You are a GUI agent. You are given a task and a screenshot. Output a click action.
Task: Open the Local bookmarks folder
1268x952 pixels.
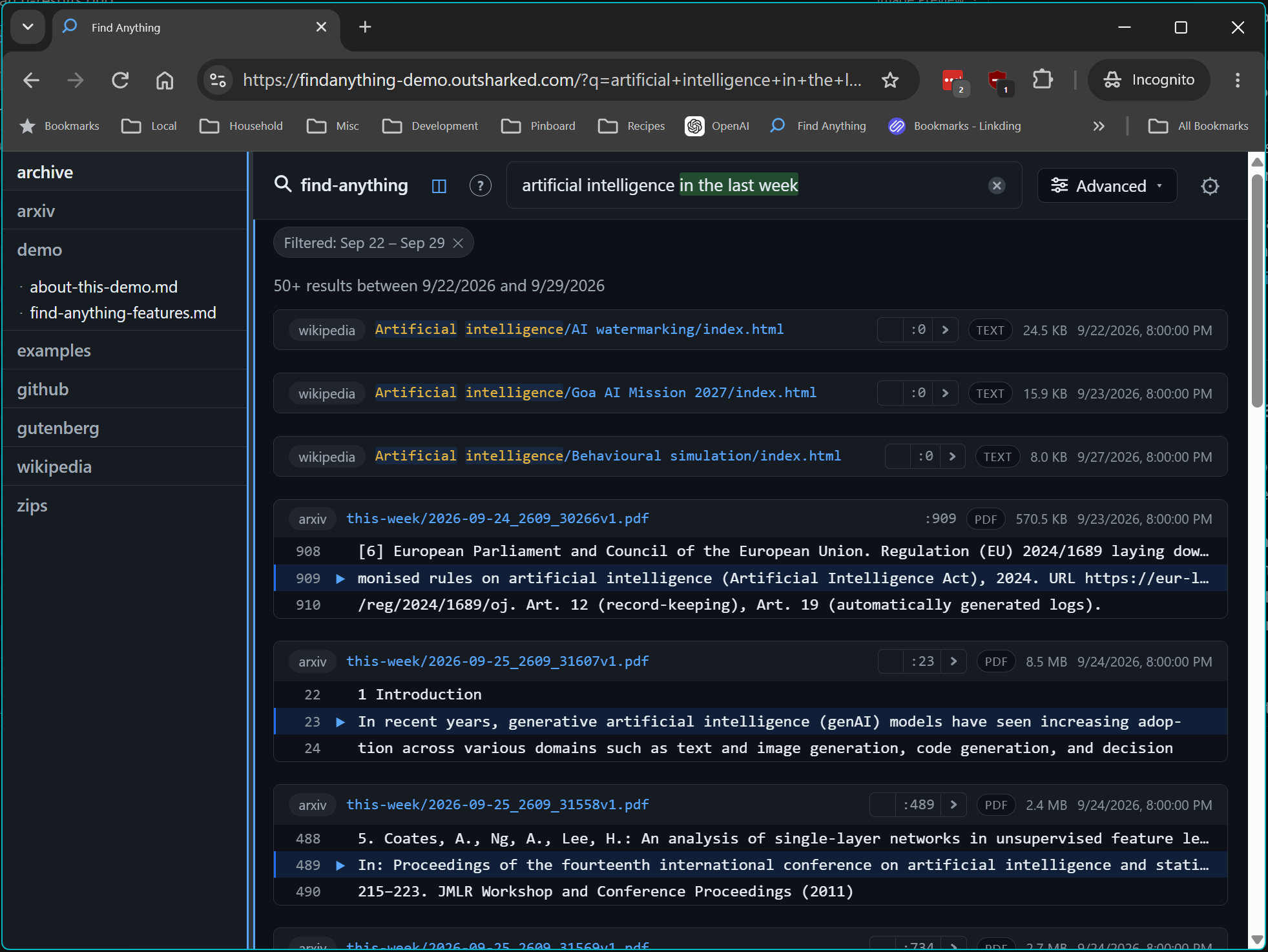click(x=149, y=126)
